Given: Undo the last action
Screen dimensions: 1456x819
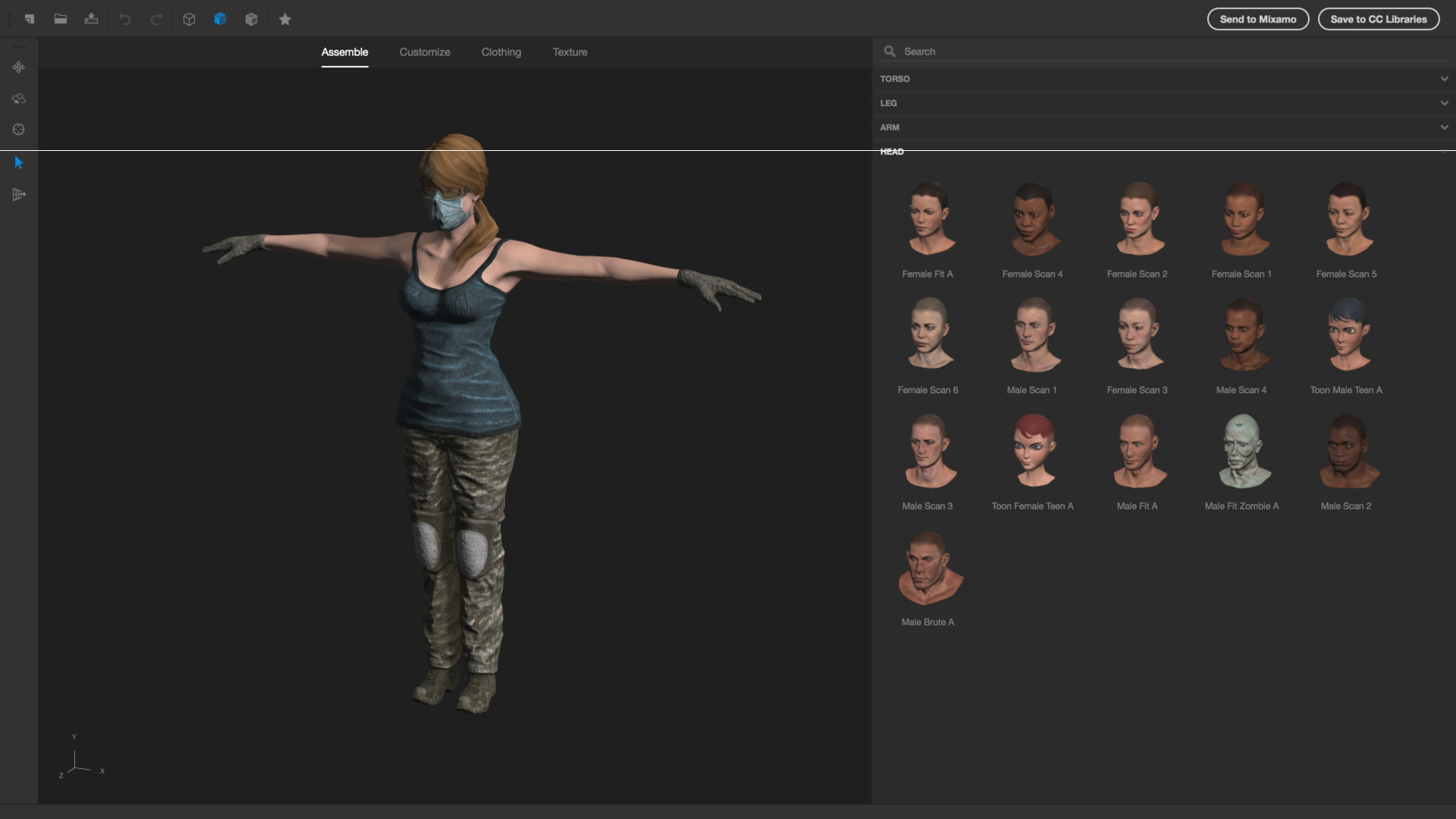Looking at the screenshot, I should [125, 19].
